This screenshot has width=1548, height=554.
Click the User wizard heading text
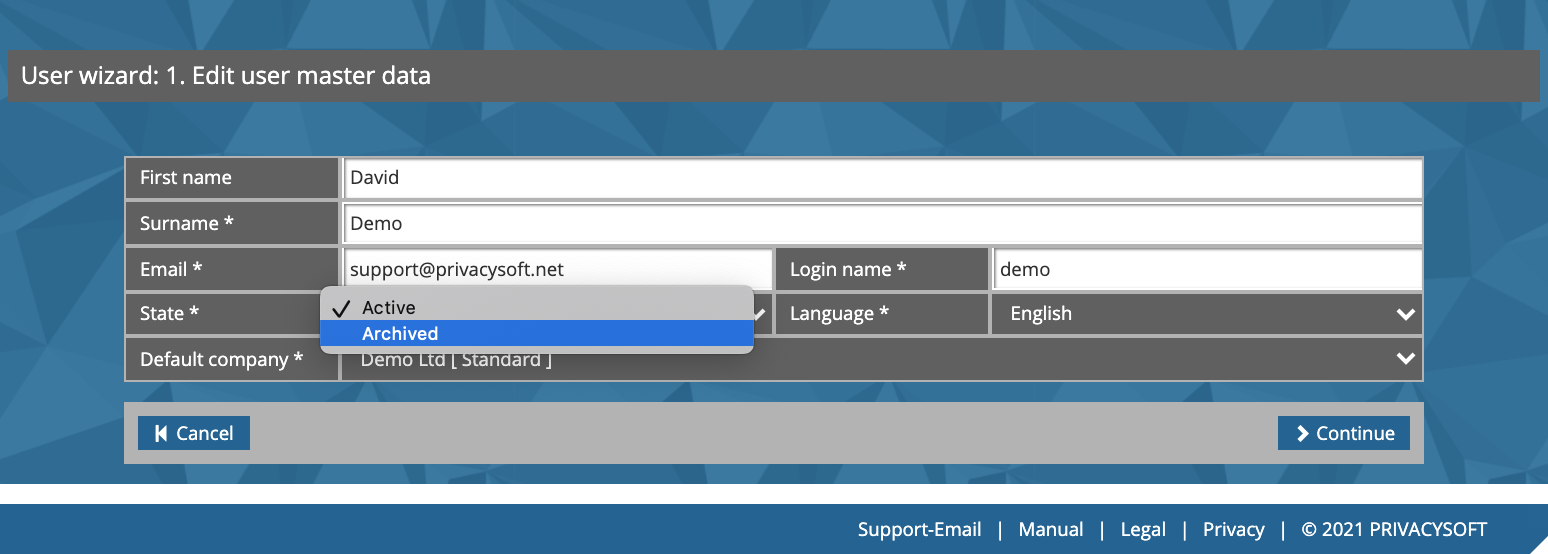(226, 75)
